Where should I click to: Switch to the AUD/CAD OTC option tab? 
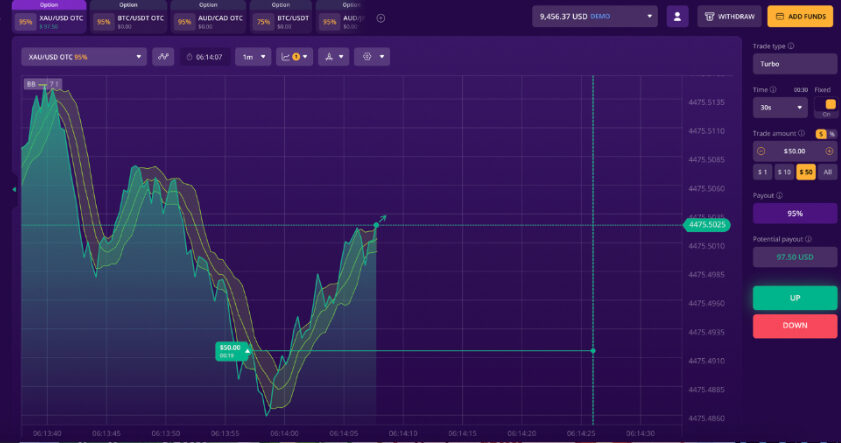208,17
